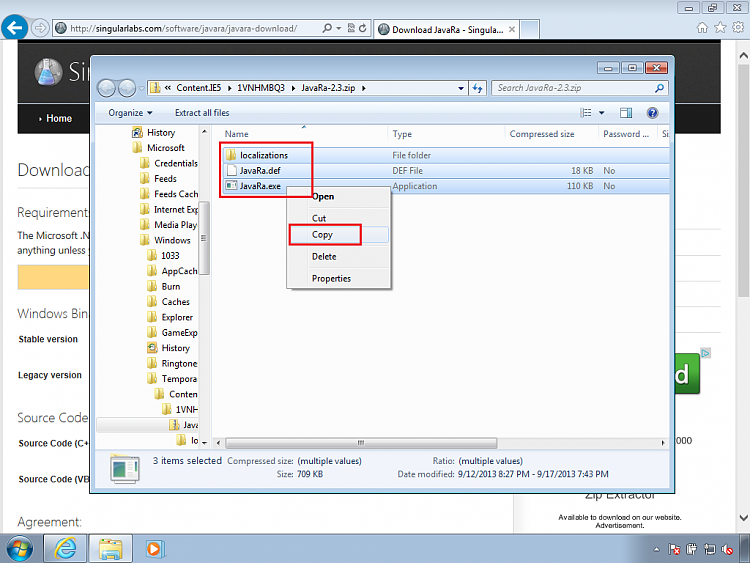The height and width of the screenshot is (563, 750).
Task: Click Internet Explorer taskbar icon
Action: 66,549
